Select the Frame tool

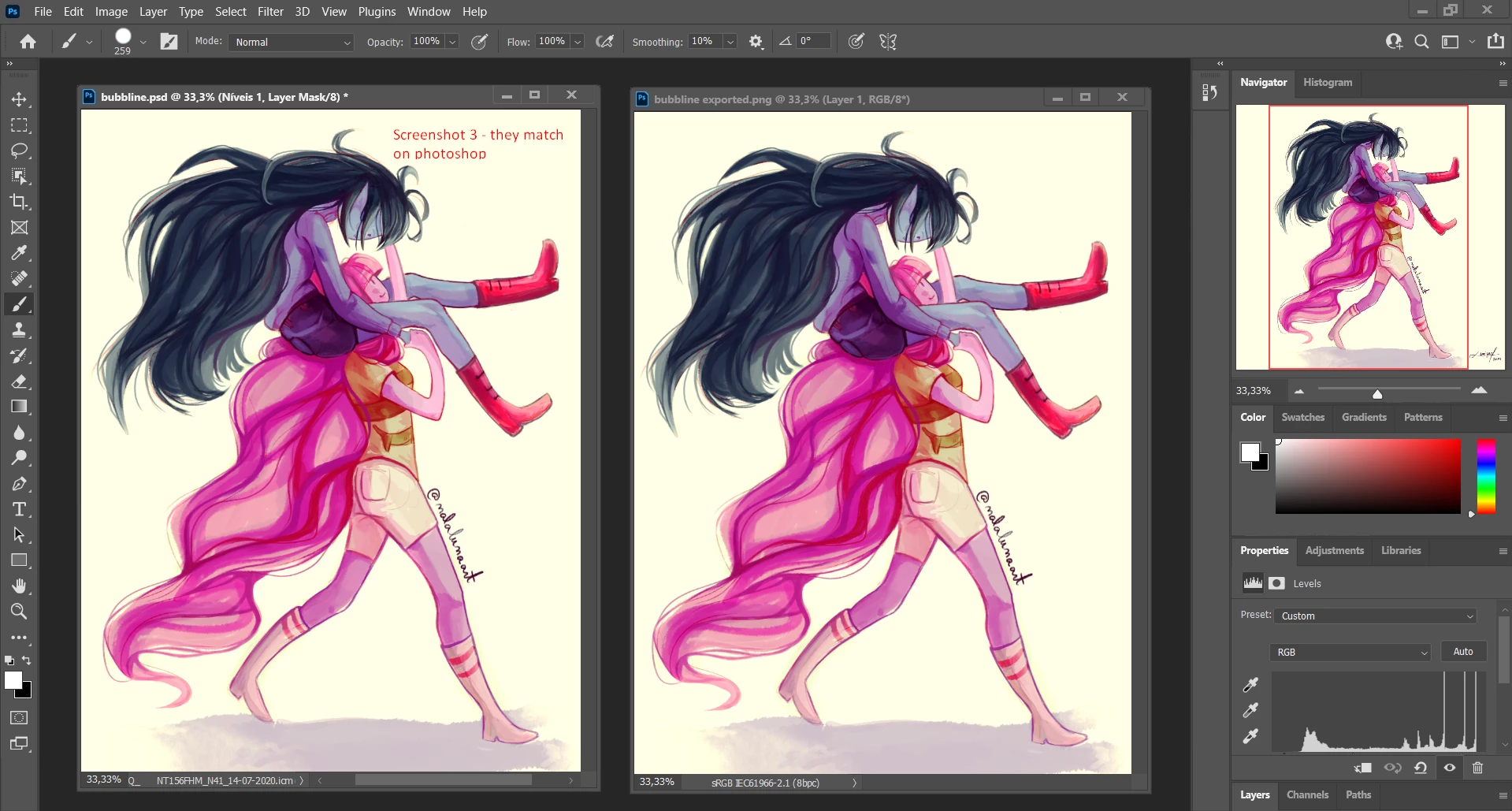[x=19, y=228]
